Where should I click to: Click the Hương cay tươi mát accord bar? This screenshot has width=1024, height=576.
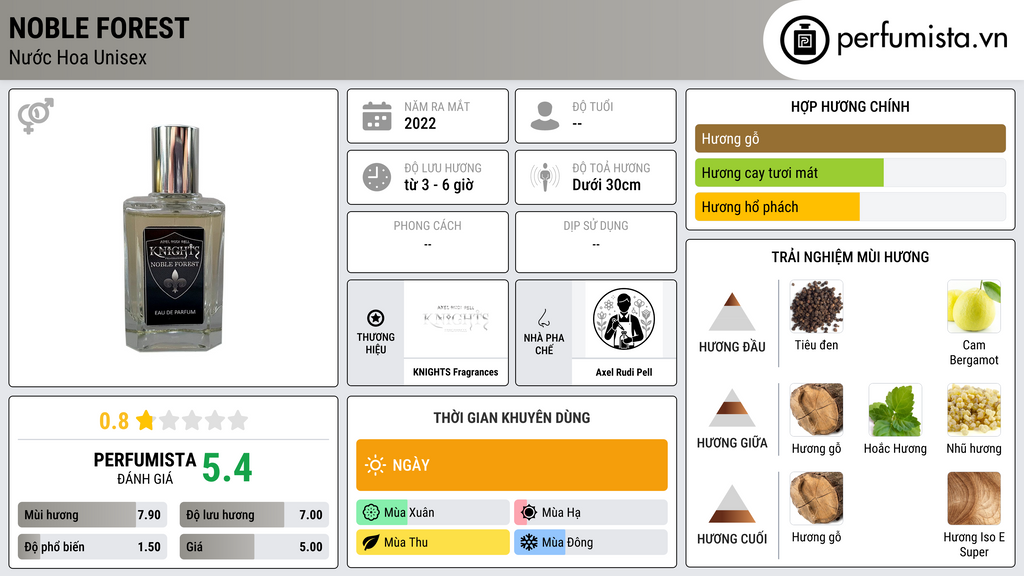(x=850, y=173)
